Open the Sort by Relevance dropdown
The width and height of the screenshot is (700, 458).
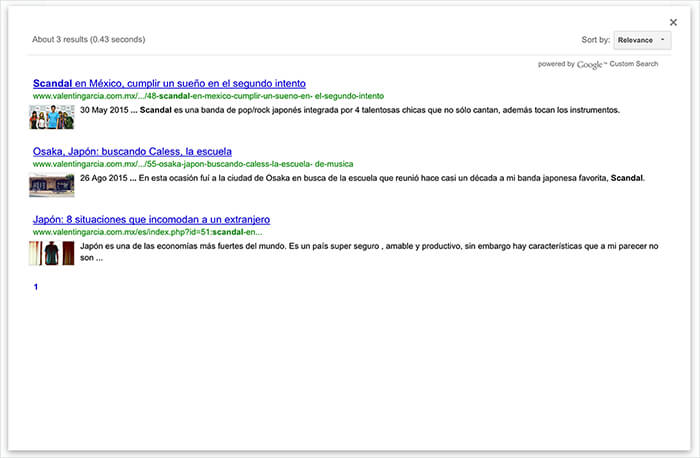pos(642,40)
